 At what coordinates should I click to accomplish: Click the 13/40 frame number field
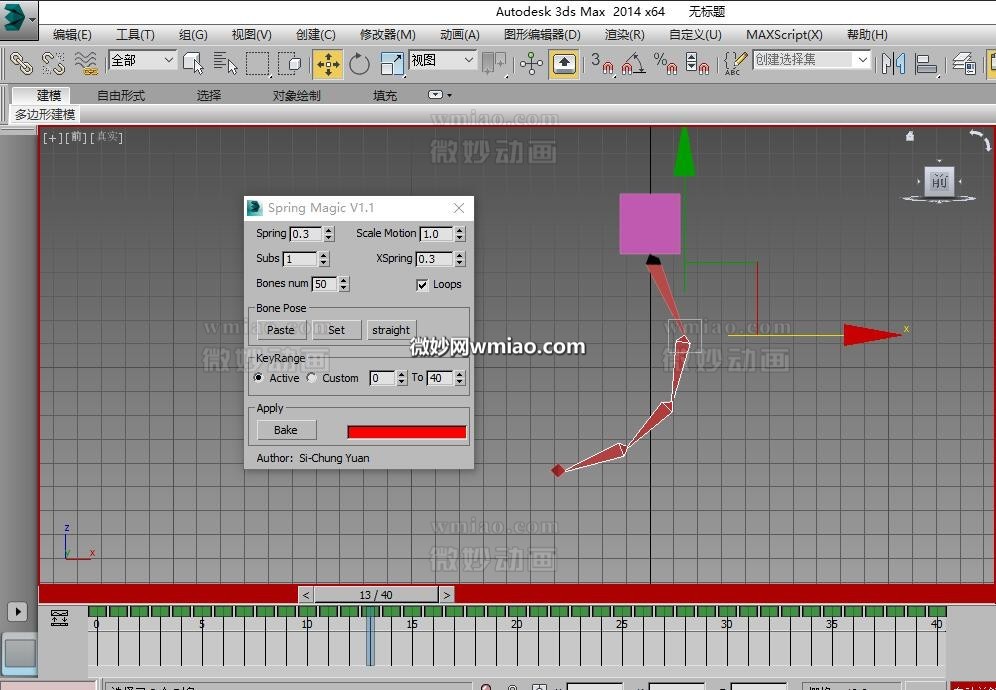coord(376,594)
